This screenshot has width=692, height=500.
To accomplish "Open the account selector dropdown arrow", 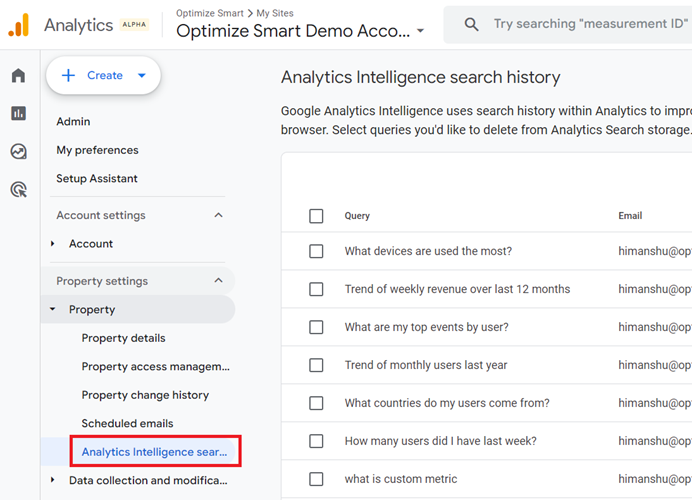I will click(x=421, y=31).
